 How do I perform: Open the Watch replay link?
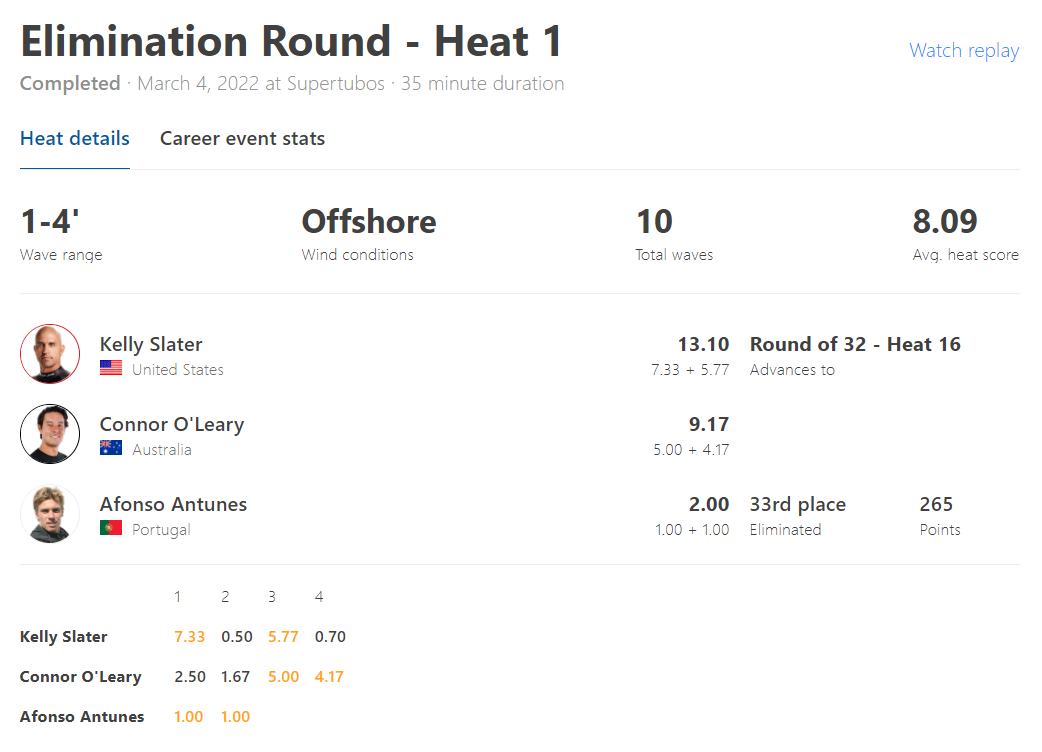[964, 50]
